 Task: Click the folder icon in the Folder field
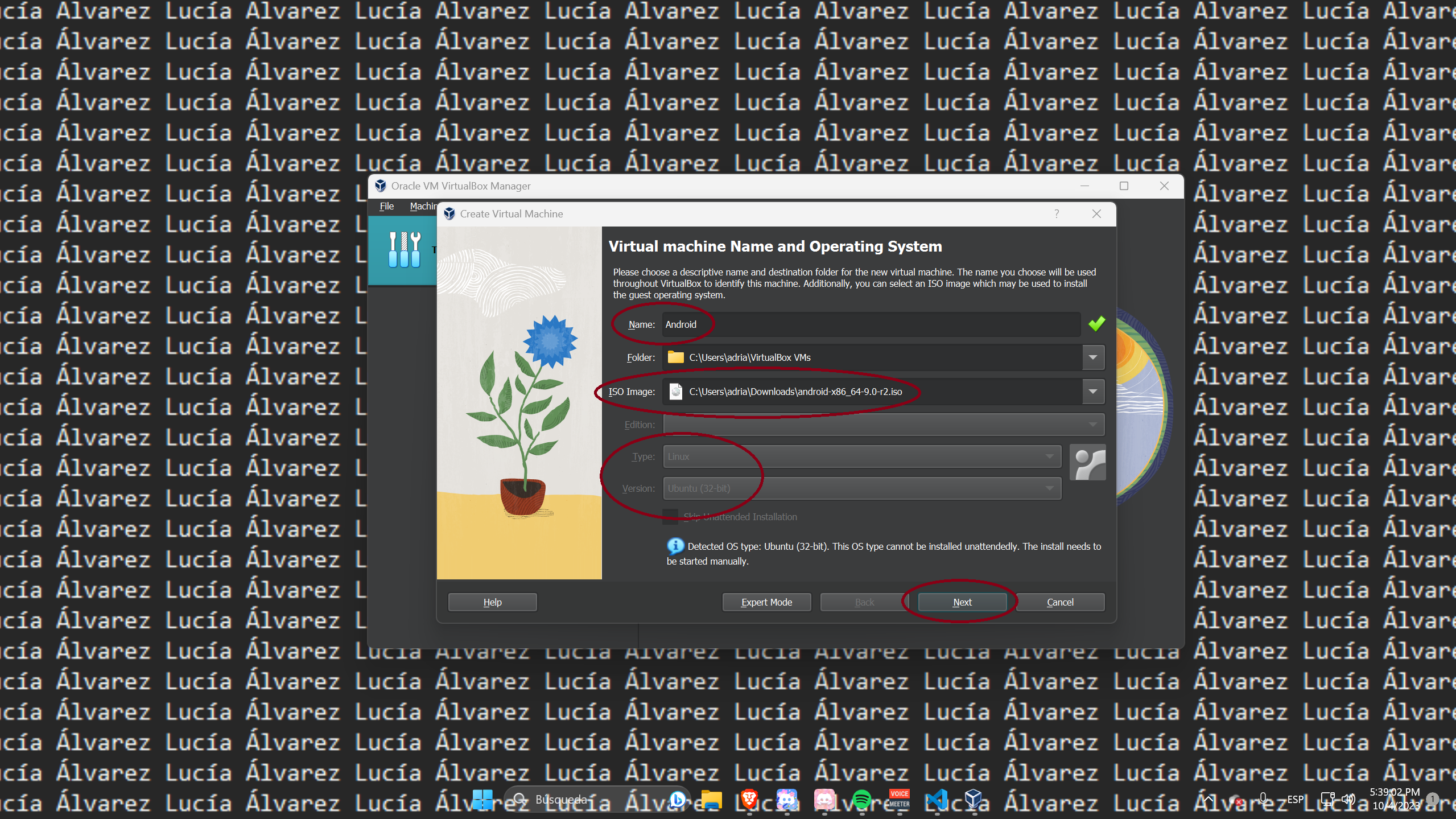(x=675, y=357)
